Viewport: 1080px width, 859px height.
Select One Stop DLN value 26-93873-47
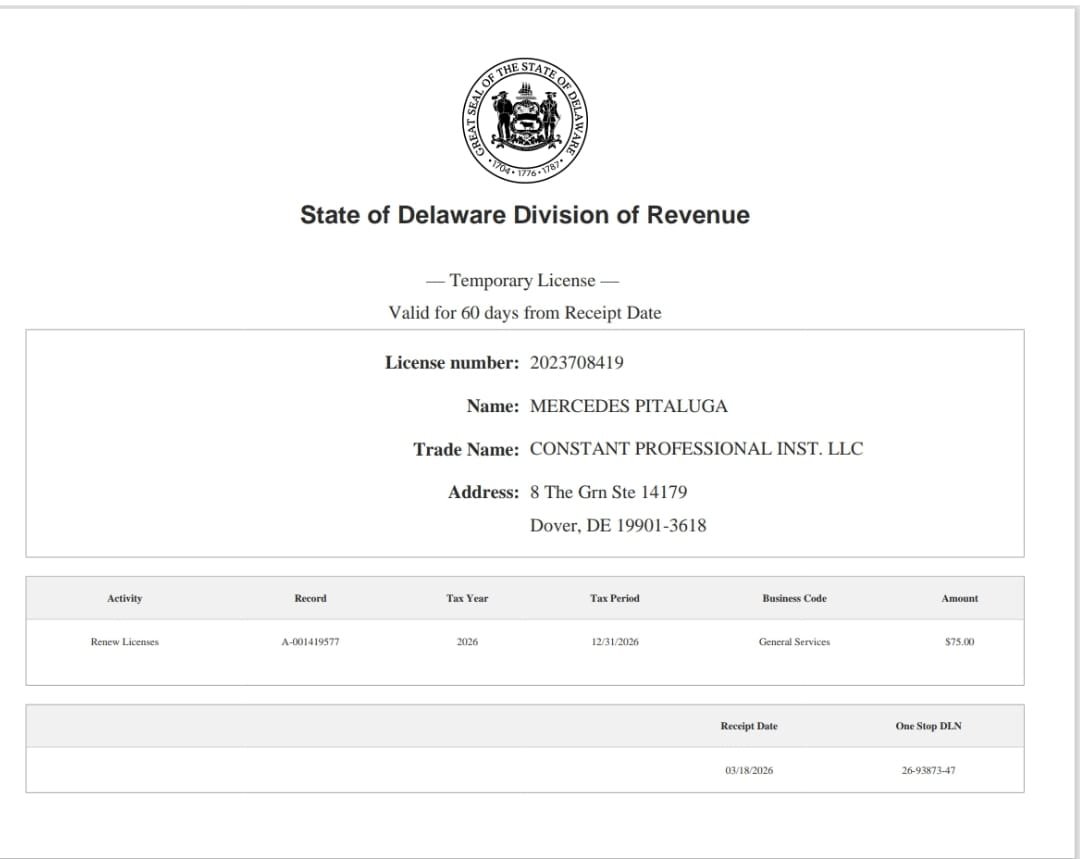click(x=928, y=770)
